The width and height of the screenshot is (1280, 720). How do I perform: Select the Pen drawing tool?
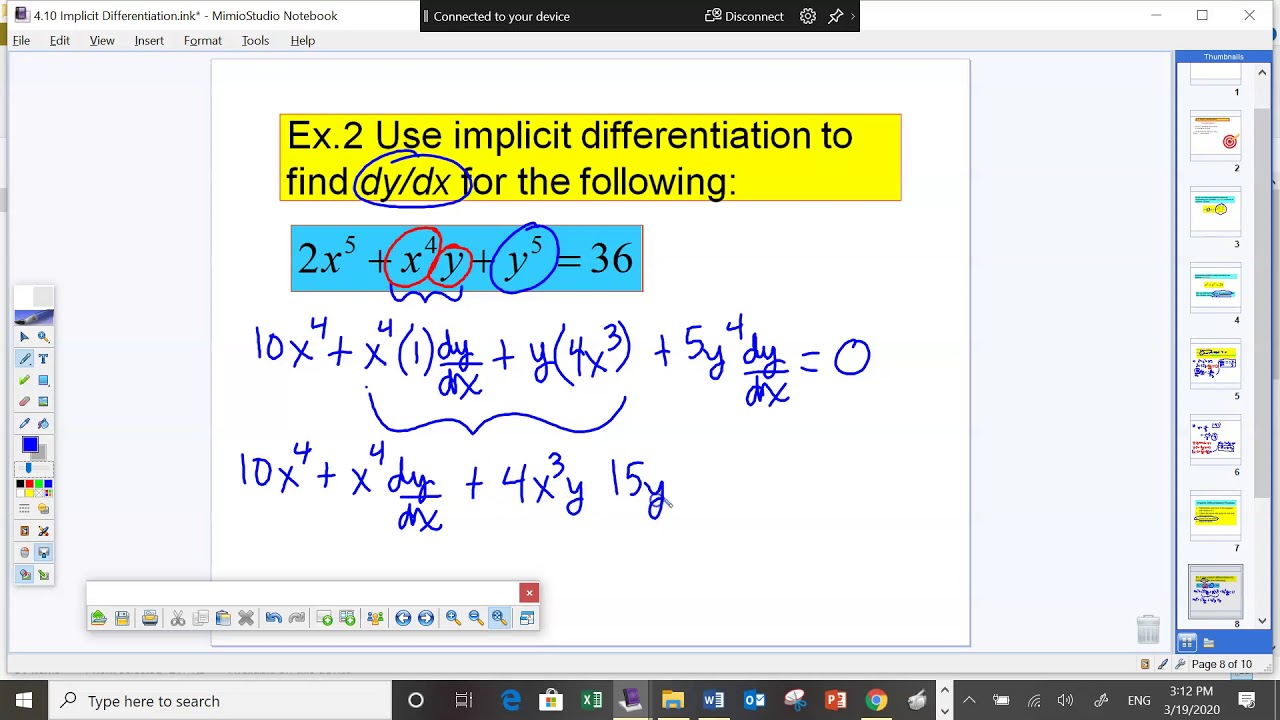click(x=25, y=359)
